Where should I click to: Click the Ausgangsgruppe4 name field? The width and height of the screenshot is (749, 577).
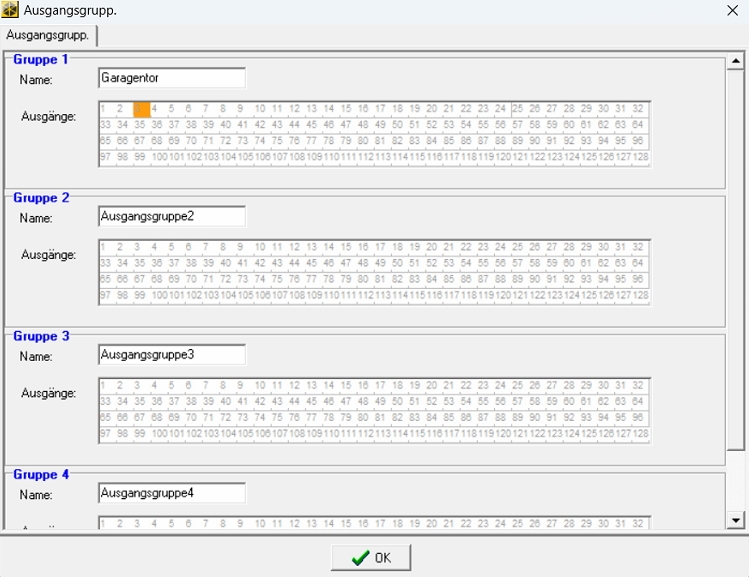(x=172, y=493)
